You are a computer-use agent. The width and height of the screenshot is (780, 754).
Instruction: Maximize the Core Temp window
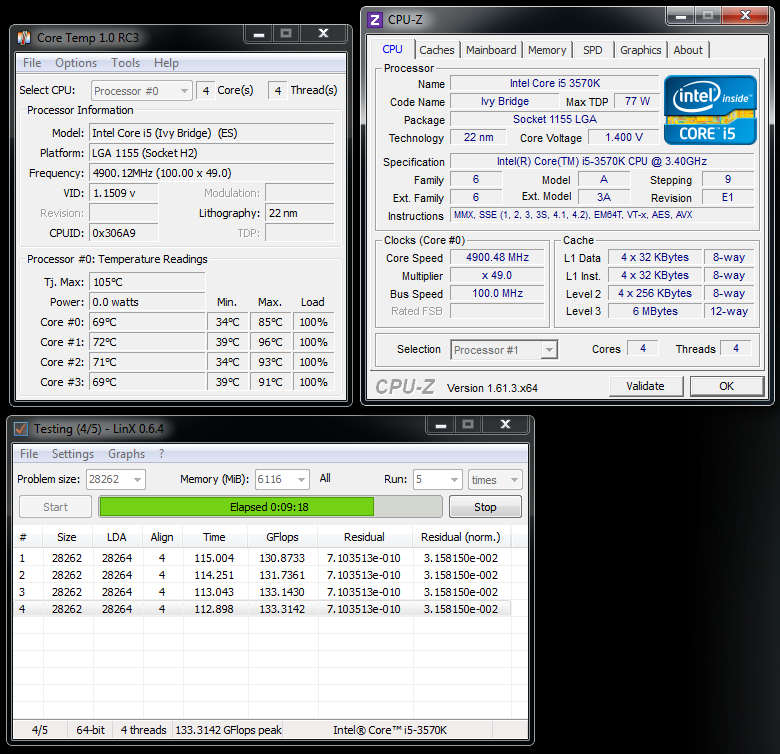tap(286, 34)
